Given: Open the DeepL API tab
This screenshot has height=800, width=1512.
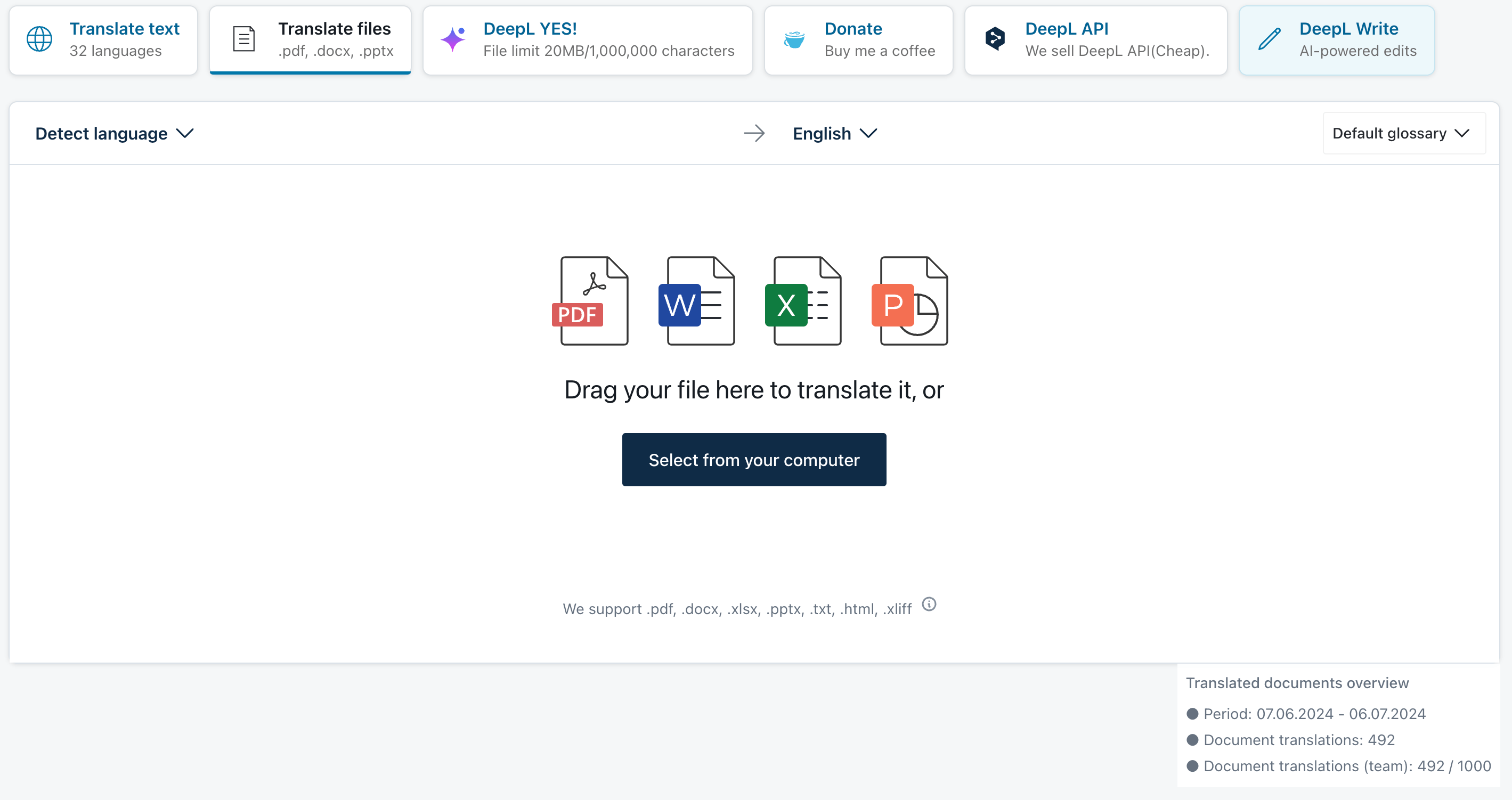Looking at the screenshot, I should (1096, 40).
